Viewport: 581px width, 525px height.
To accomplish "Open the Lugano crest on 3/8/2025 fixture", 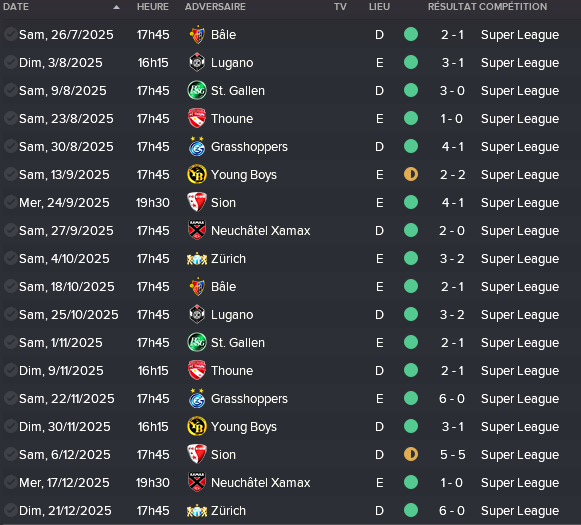I will coord(197,63).
